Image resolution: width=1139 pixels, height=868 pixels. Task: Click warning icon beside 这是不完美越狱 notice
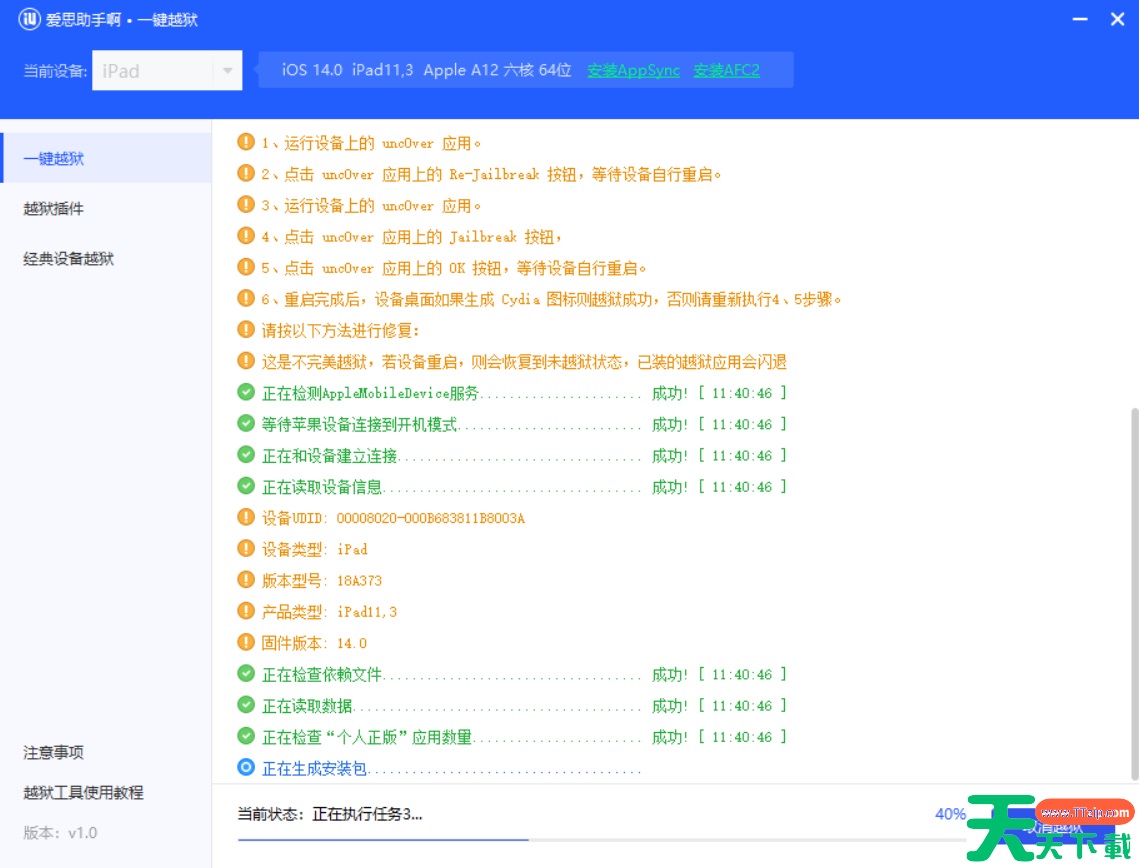(x=246, y=361)
